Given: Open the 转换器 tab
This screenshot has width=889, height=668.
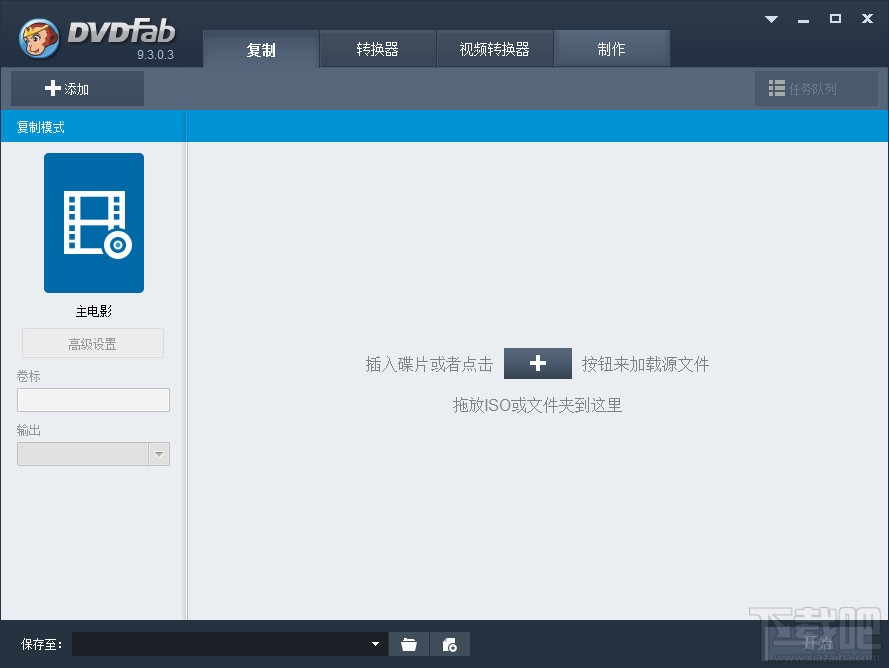Looking at the screenshot, I should point(378,49).
